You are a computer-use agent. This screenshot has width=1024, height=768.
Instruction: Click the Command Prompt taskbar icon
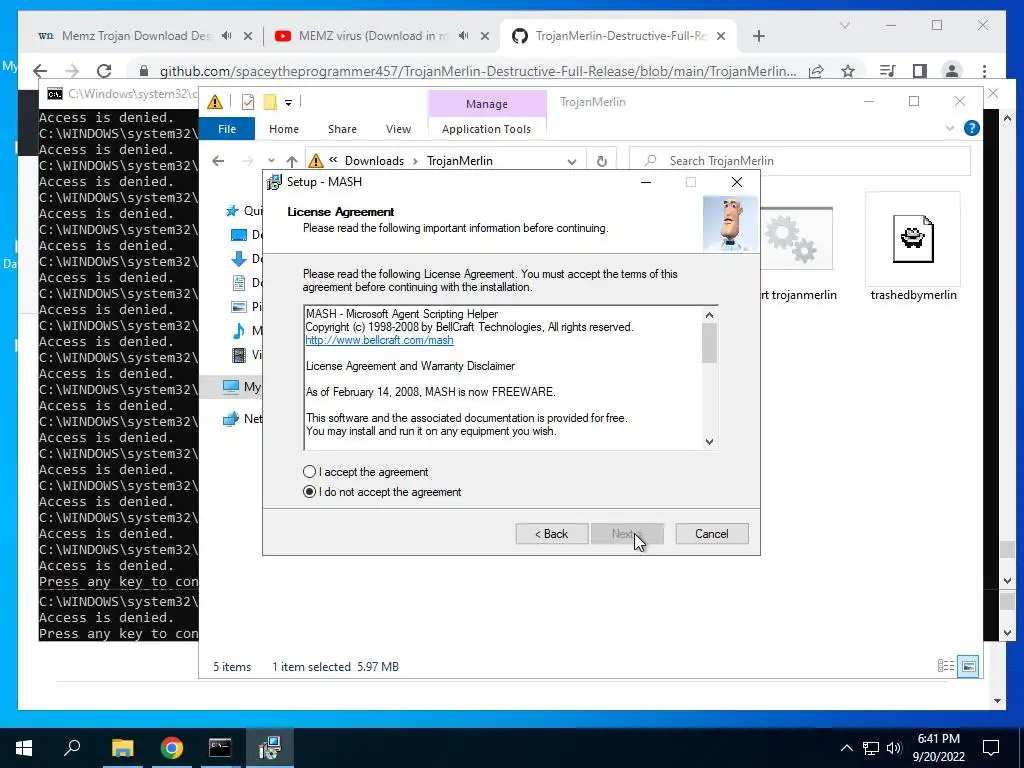(220, 748)
